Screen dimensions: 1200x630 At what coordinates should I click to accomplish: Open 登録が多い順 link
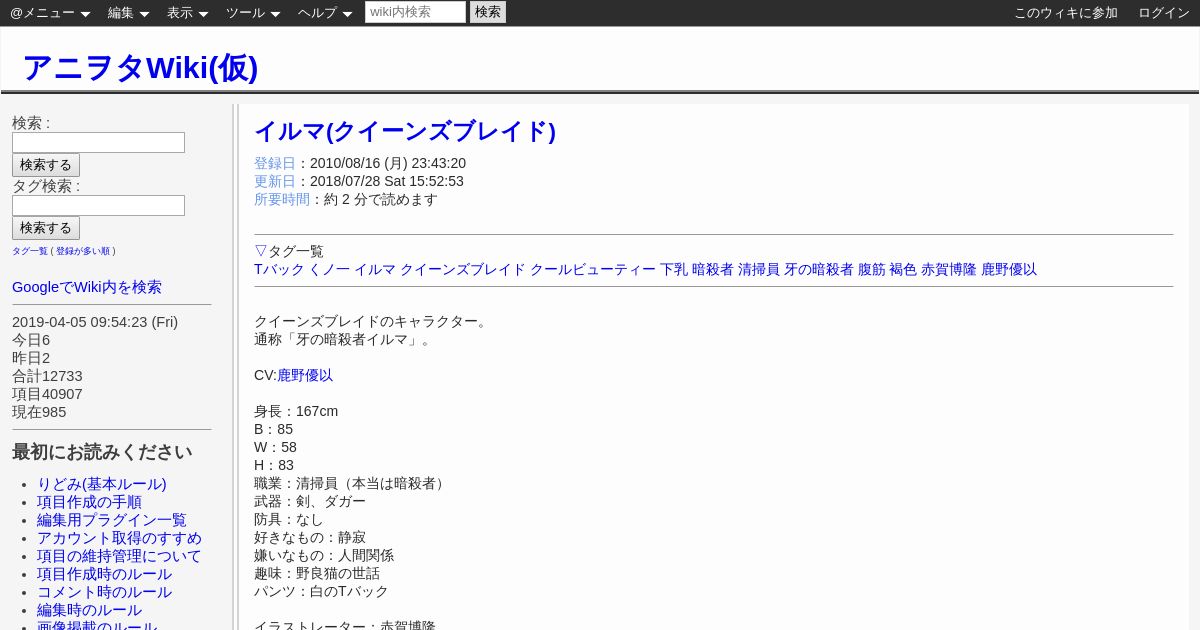[x=83, y=251]
